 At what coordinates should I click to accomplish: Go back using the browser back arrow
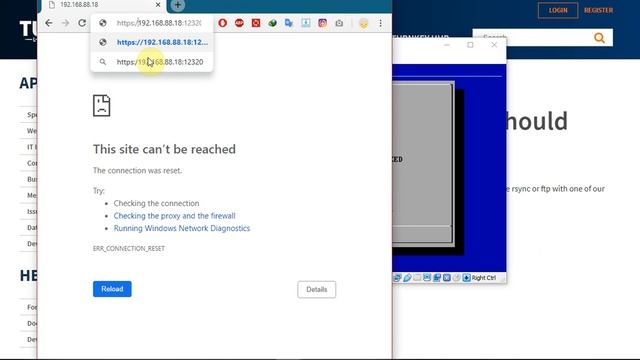tap(49, 23)
